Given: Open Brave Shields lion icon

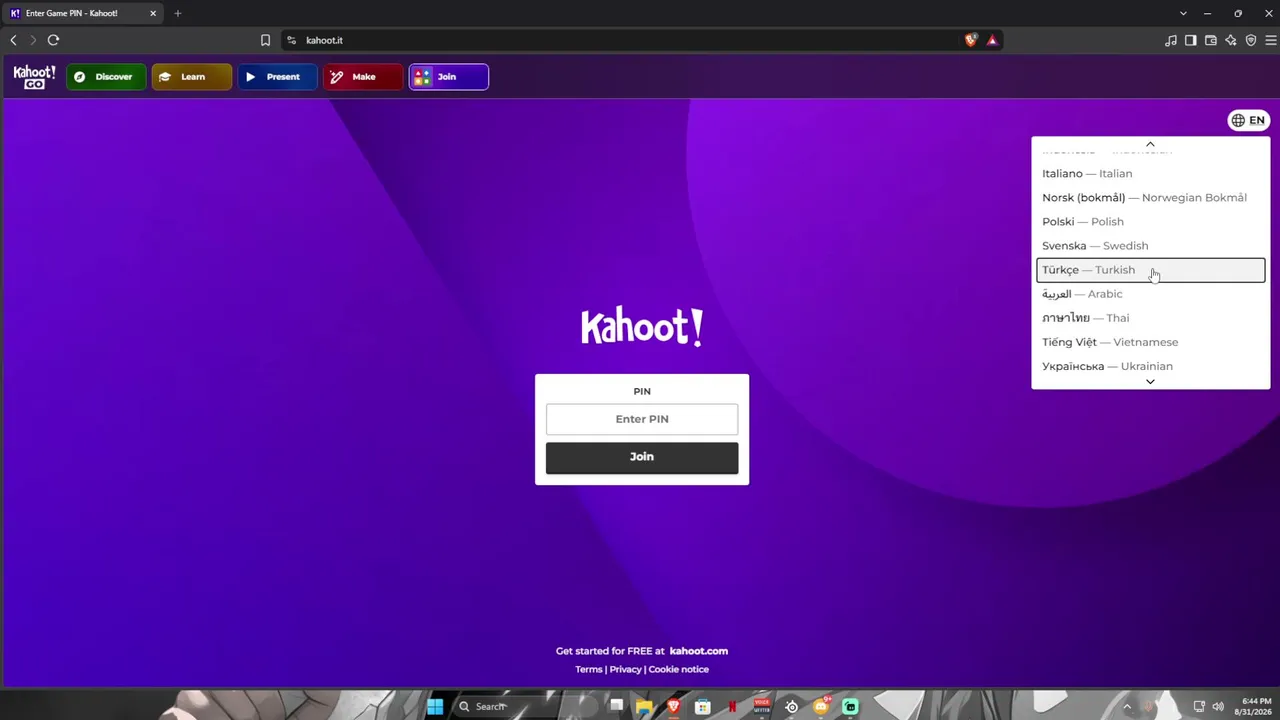Looking at the screenshot, I should (971, 40).
